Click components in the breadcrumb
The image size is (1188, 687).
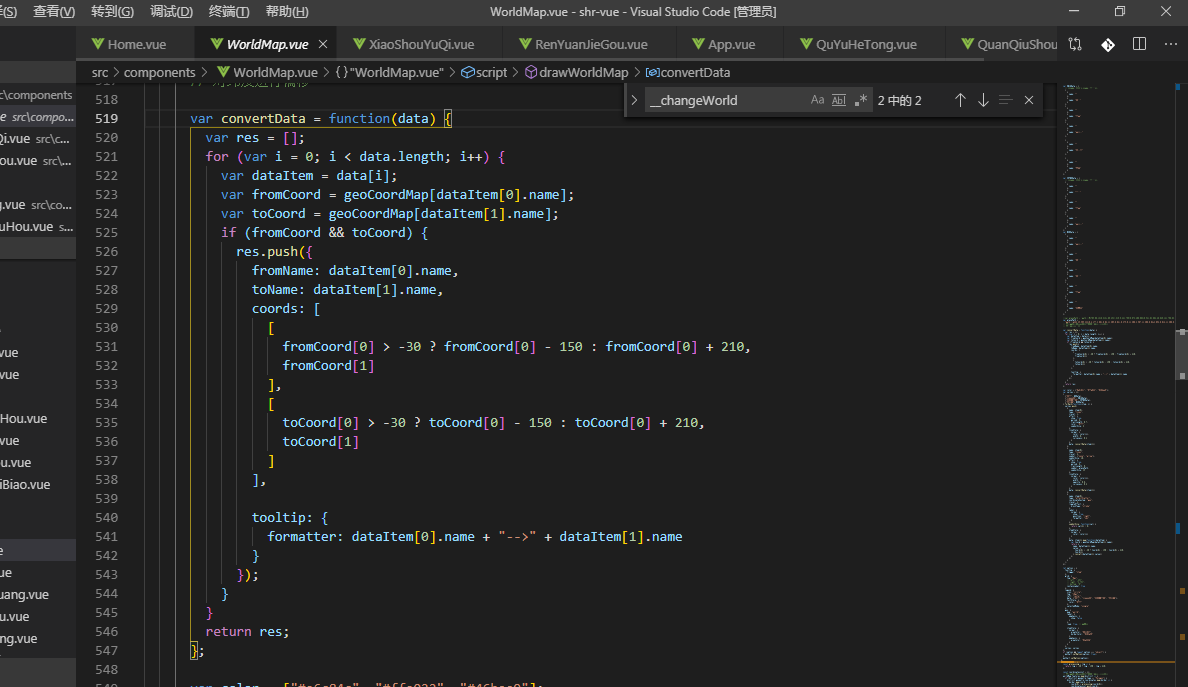(x=159, y=72)
